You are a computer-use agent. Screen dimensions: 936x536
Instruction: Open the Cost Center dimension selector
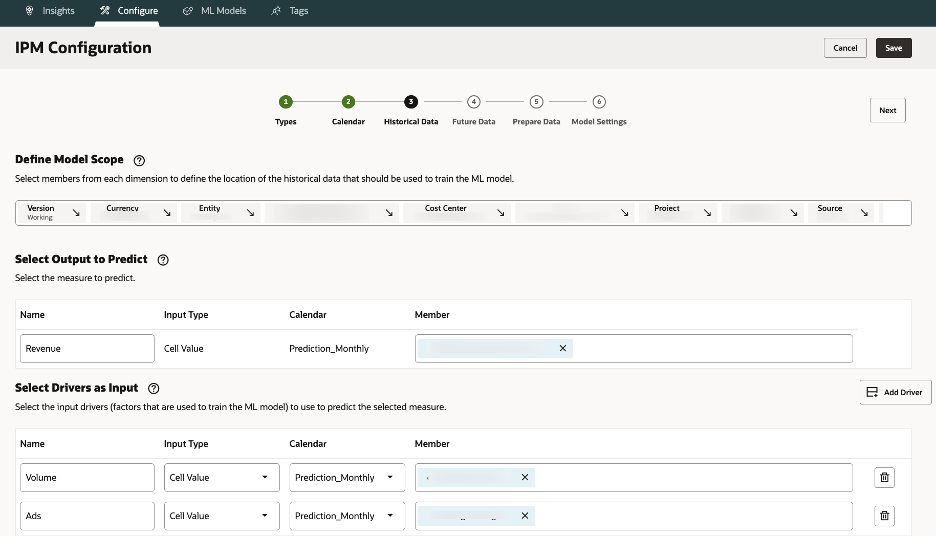click(x=459, y=212)
